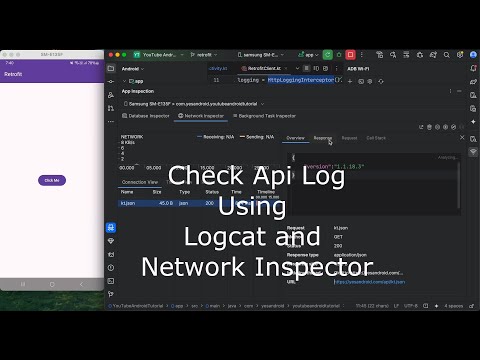Click the UTF-8 encoding status bar entry

(411, 306)
